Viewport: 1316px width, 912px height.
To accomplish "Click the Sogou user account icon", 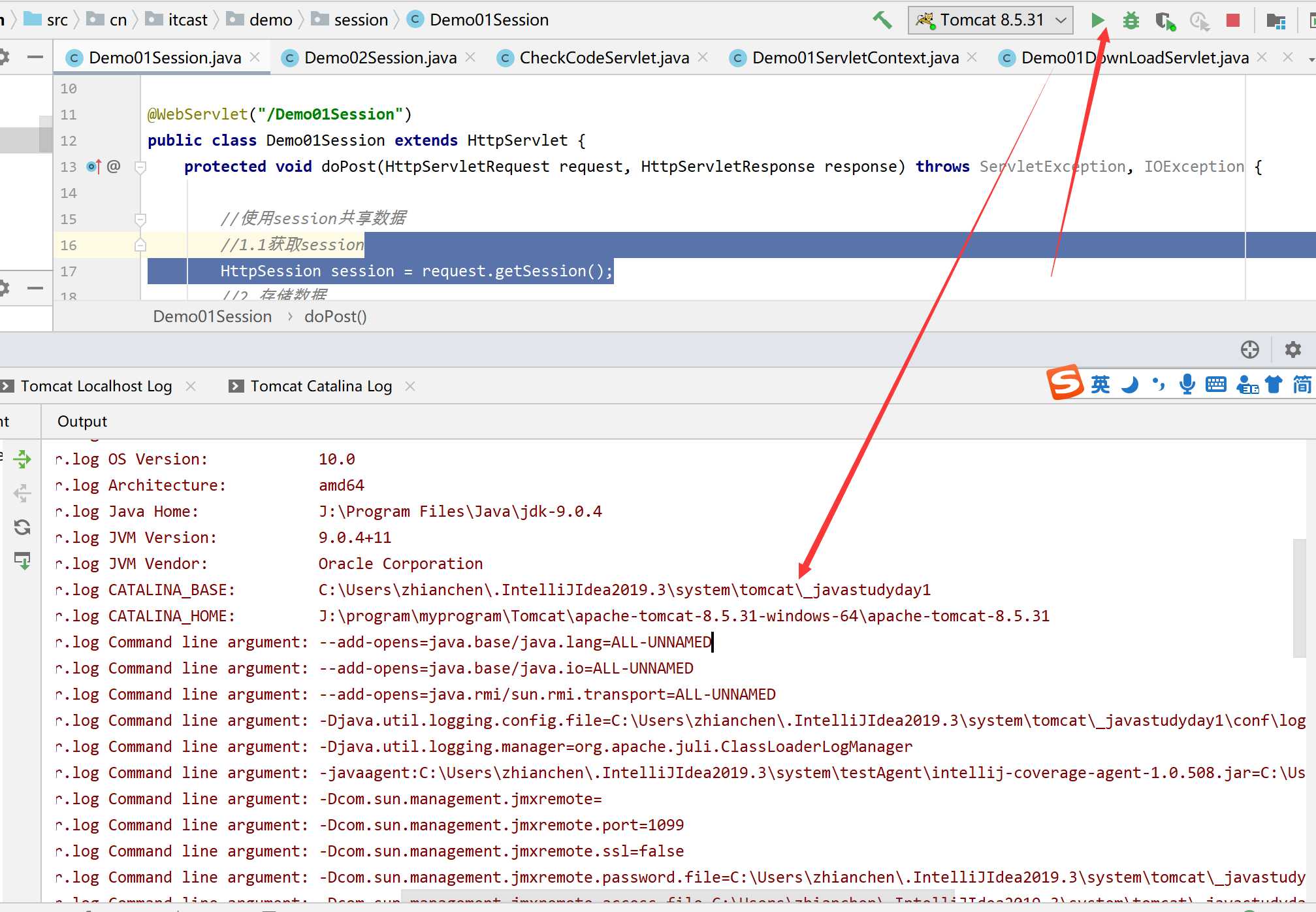I will tap(1247, 385).
